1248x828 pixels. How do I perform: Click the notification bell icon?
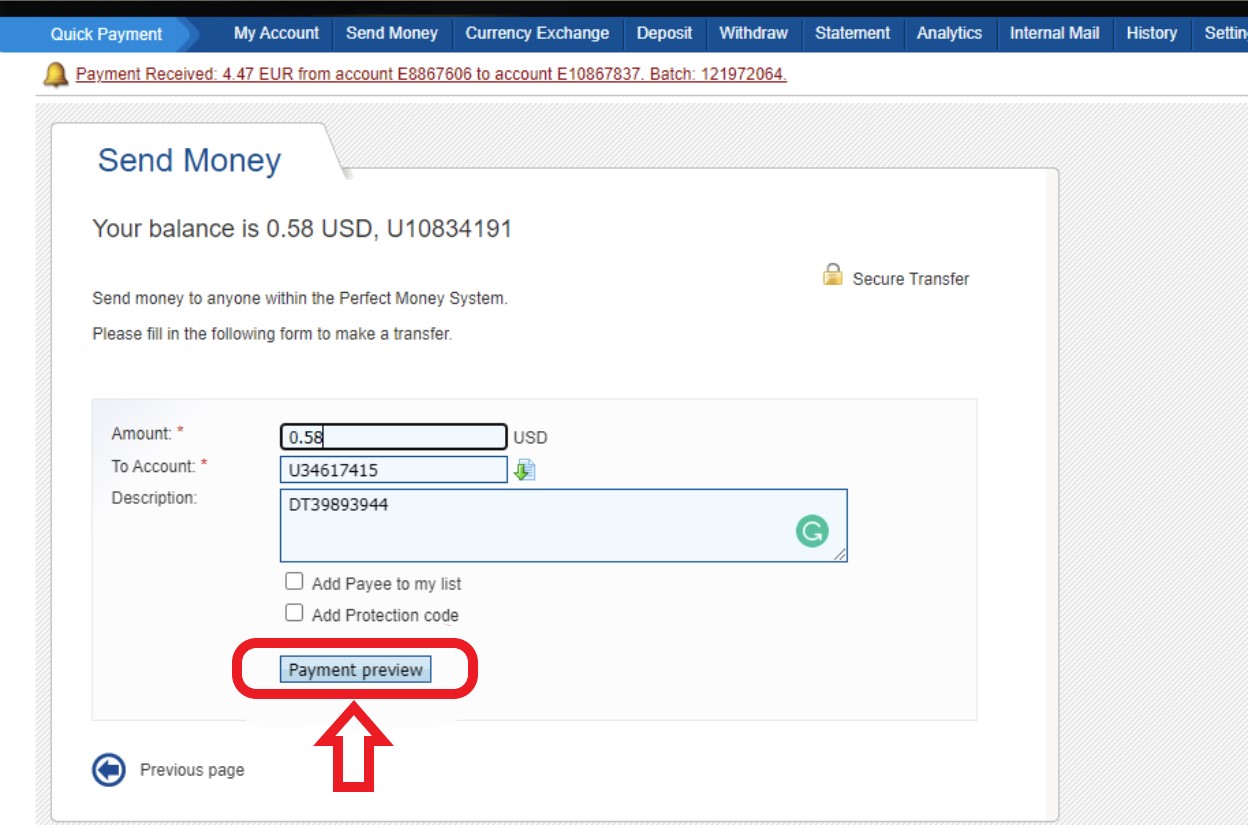coord(57,74)
